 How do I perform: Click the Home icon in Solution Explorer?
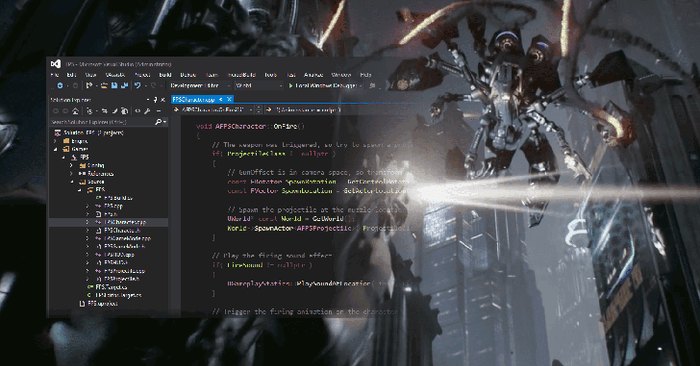coord(75,111)
